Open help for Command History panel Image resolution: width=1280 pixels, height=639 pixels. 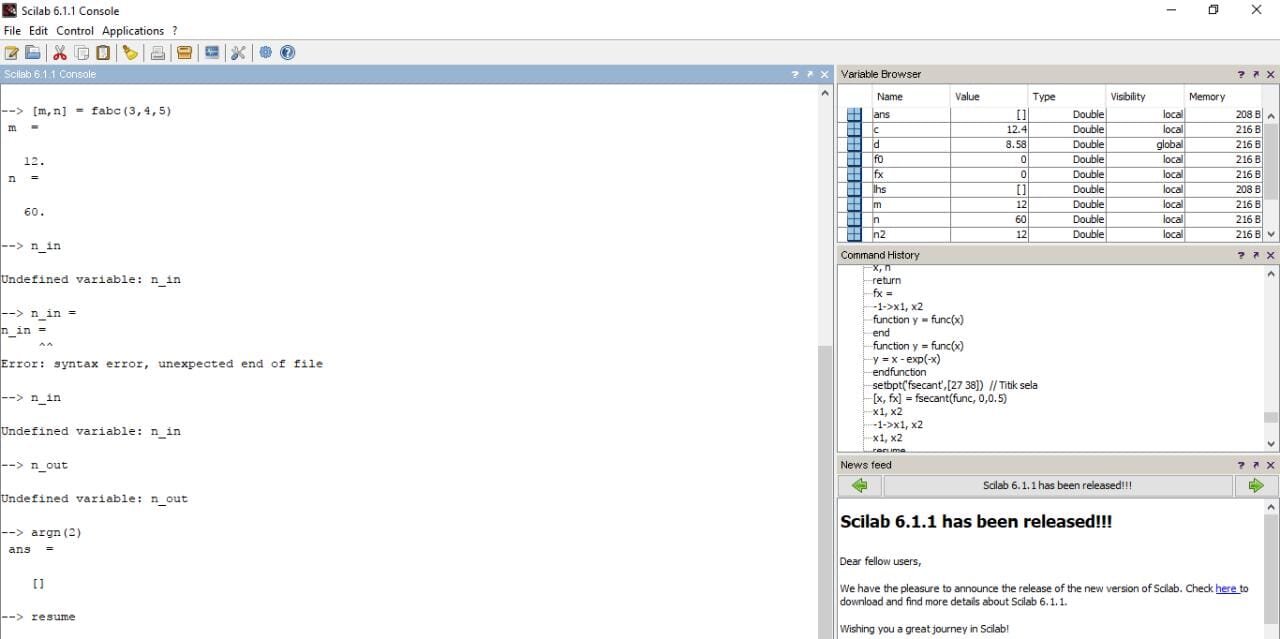(1241, 256)
